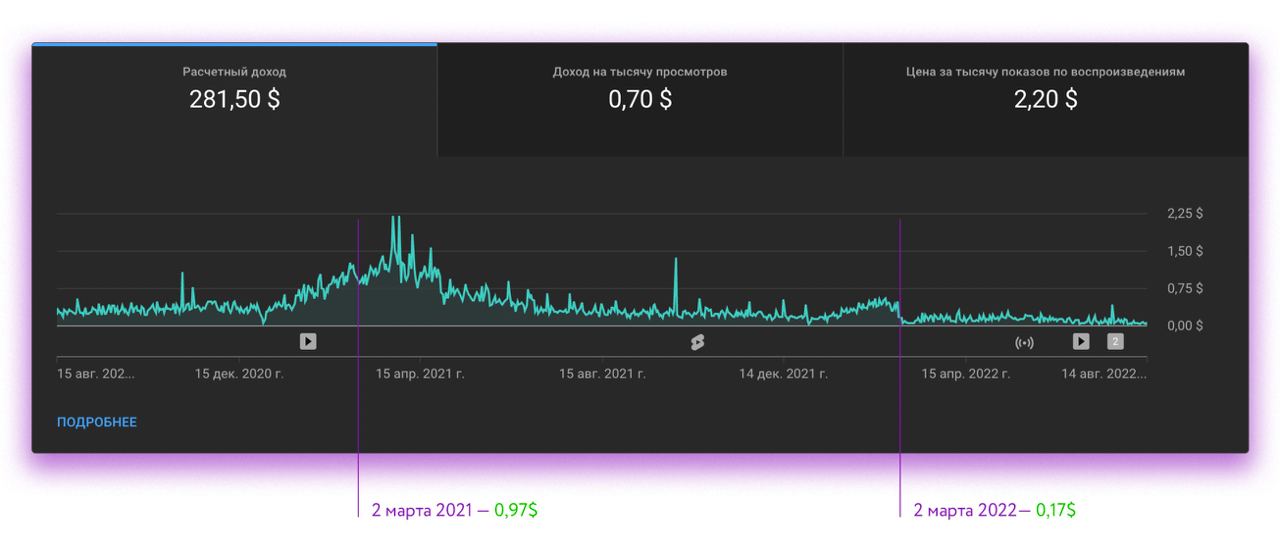Click the isolated chart spike near October 2021
This screenshot has height=550, width=1280.
pos(676,262)
